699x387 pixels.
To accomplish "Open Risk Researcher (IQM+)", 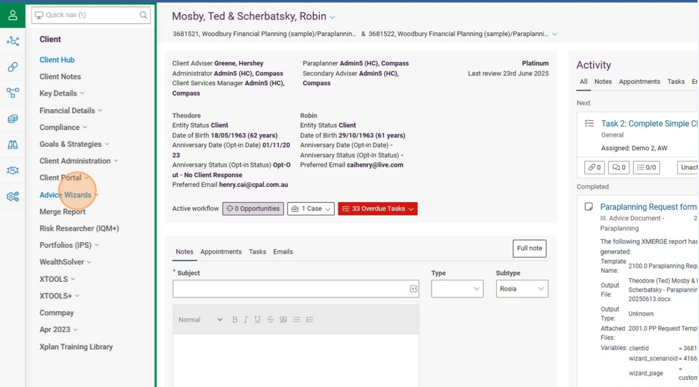I will [x=79, y=228].
